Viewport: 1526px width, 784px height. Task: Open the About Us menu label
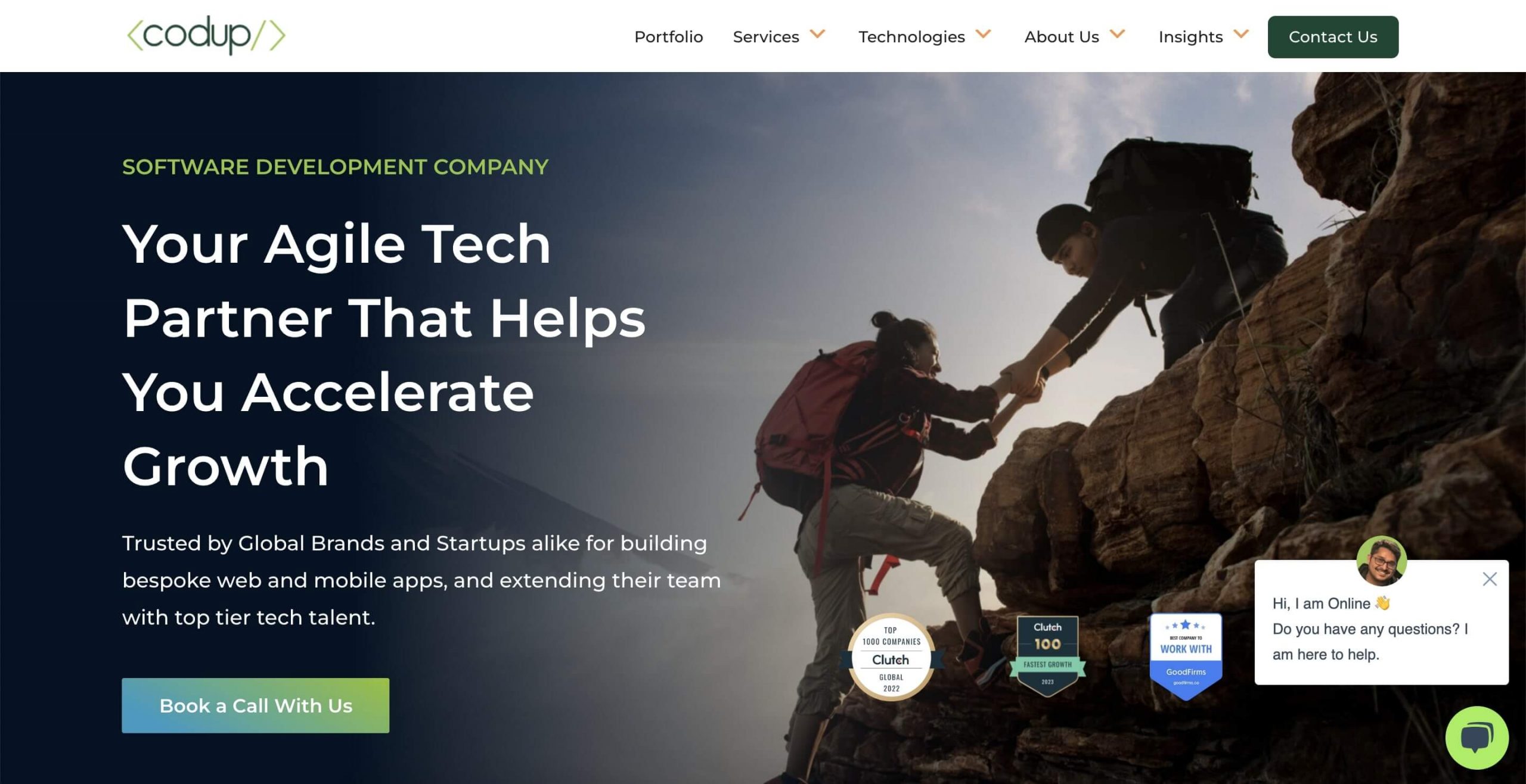[x=1061, y=37]
